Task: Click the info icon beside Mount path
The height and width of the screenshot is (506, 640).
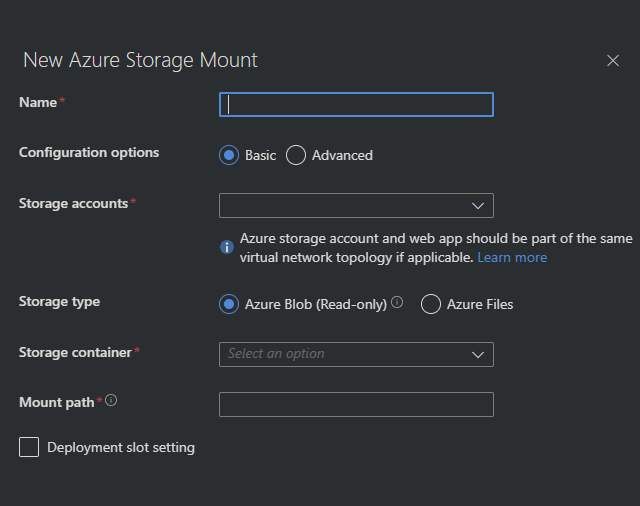Action: point(111,400)
